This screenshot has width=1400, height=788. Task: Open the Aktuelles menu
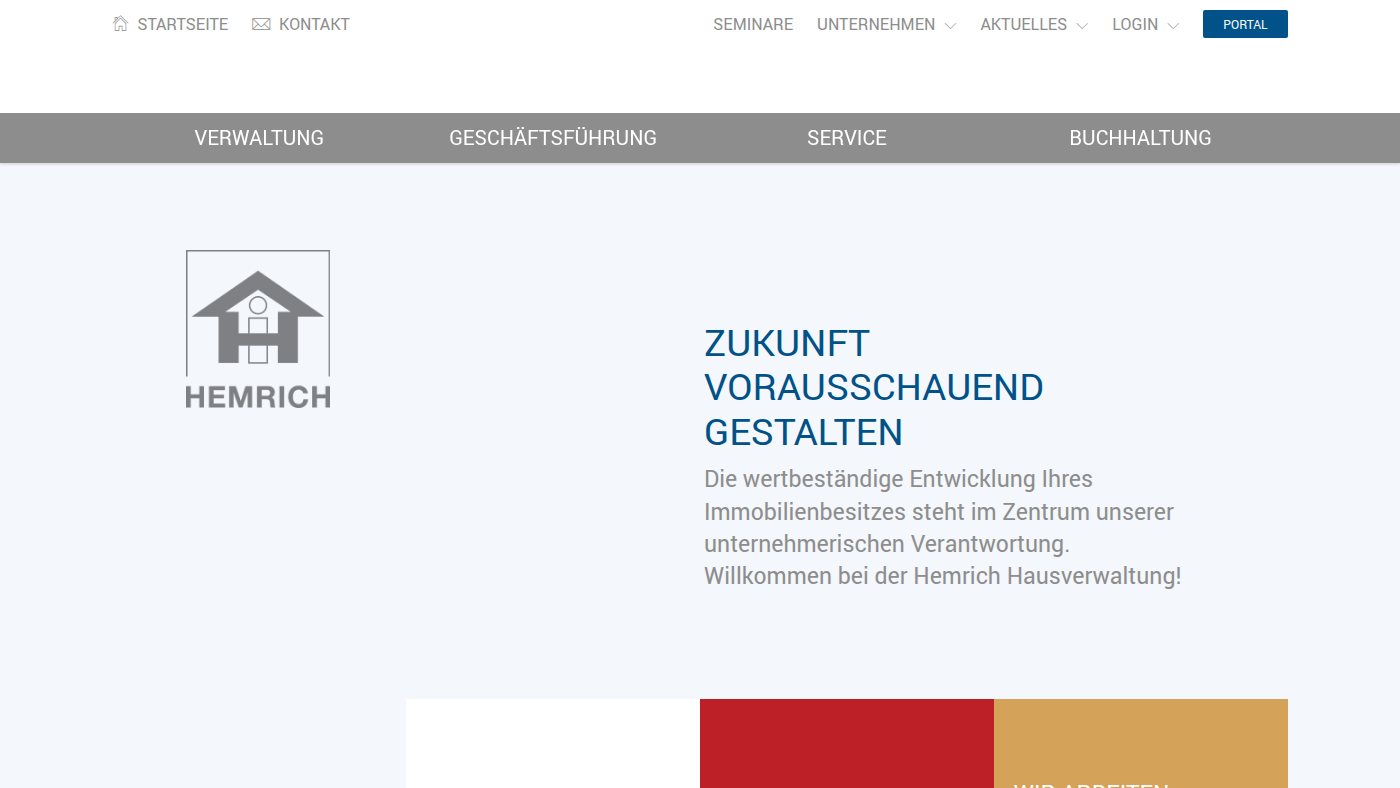[x=1023, y=24]
